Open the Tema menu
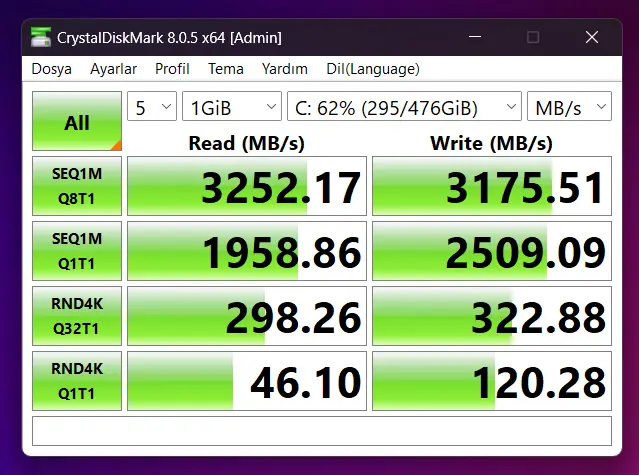The image size is (639, 475). point(226,69)
